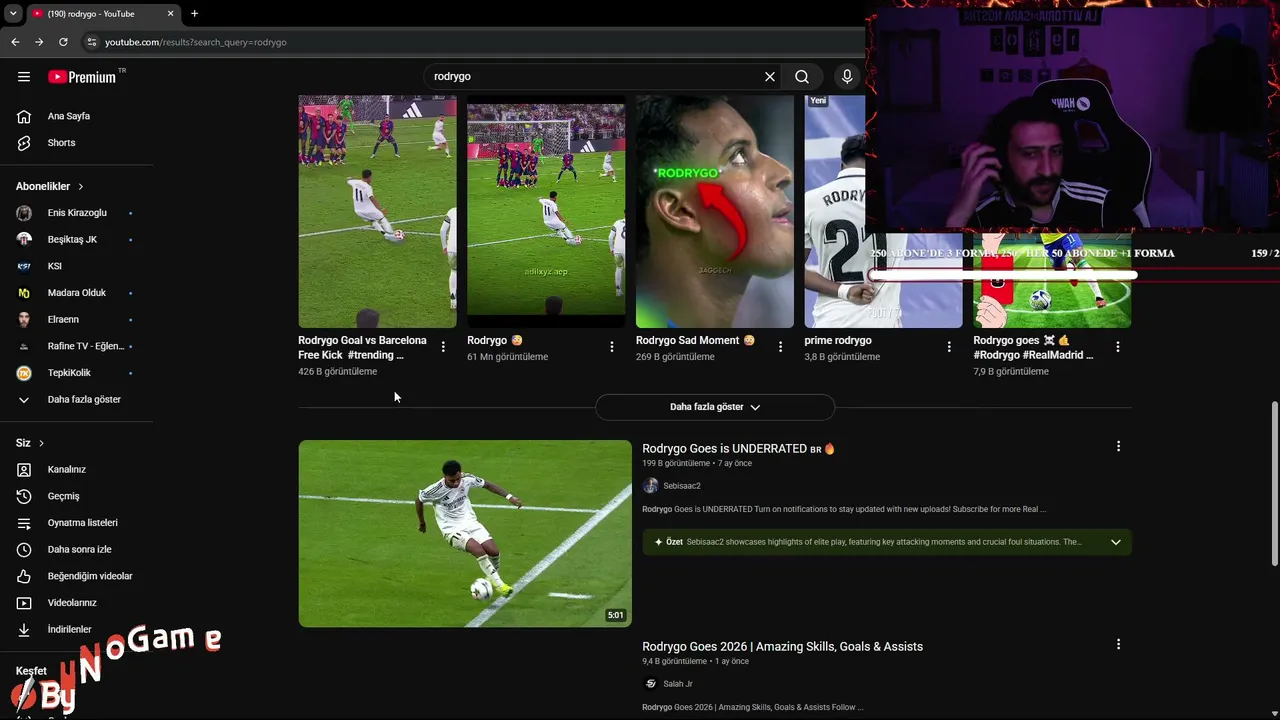Open Sebisaac2 channel name link
Viewport: 1280px width, 720px height.
click(x=682, y=486)
